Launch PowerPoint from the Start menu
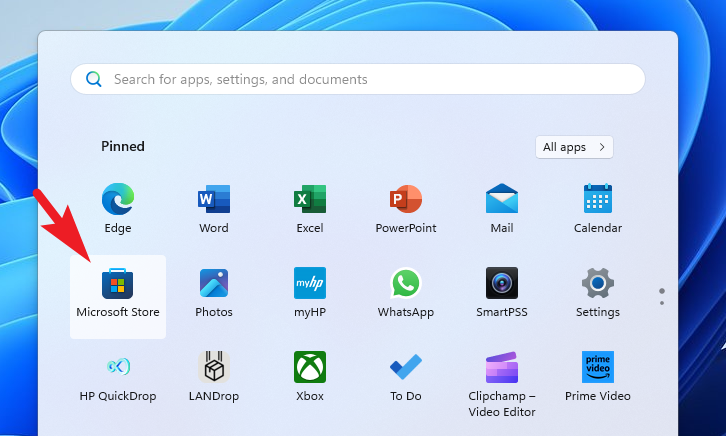 tap(406, 208)
